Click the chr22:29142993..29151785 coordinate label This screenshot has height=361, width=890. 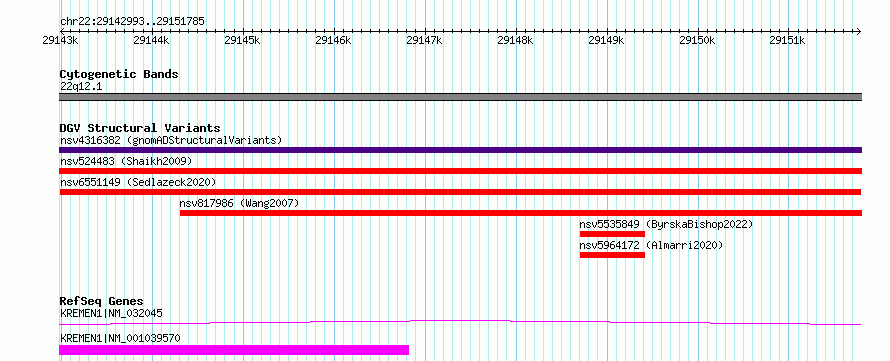point(132,22)
